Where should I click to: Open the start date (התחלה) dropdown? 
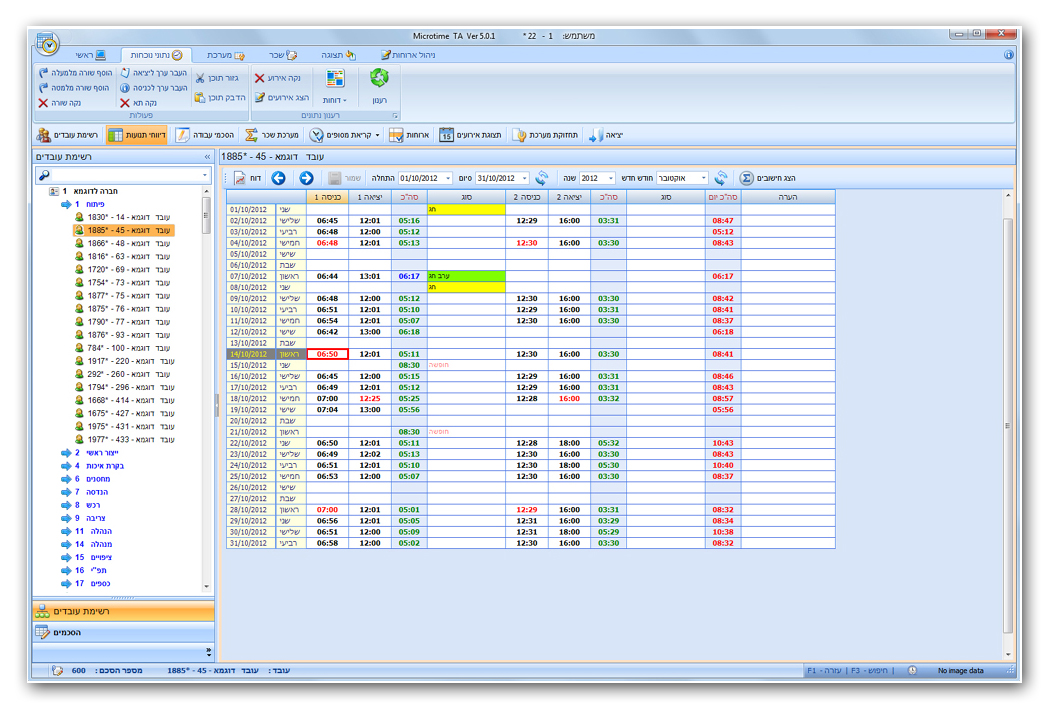pyautogui.click(x=449, y=179)
